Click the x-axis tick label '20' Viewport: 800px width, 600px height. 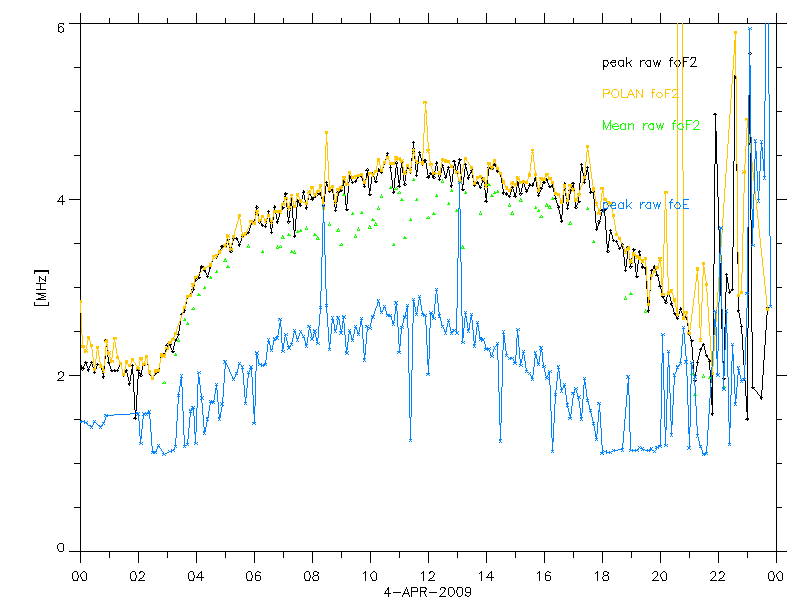click(x=660, y=577)
